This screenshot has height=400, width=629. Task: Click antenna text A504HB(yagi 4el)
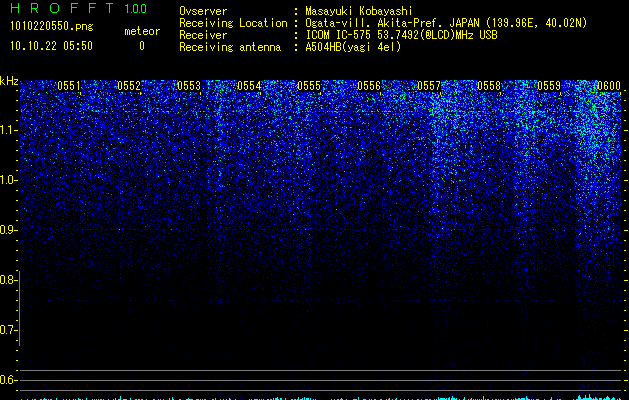[x=353, y=47]
